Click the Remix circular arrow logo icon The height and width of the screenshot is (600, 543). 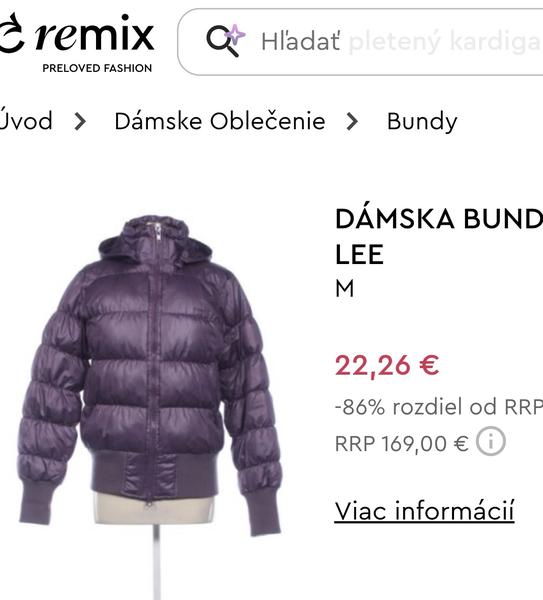(11, 34)
